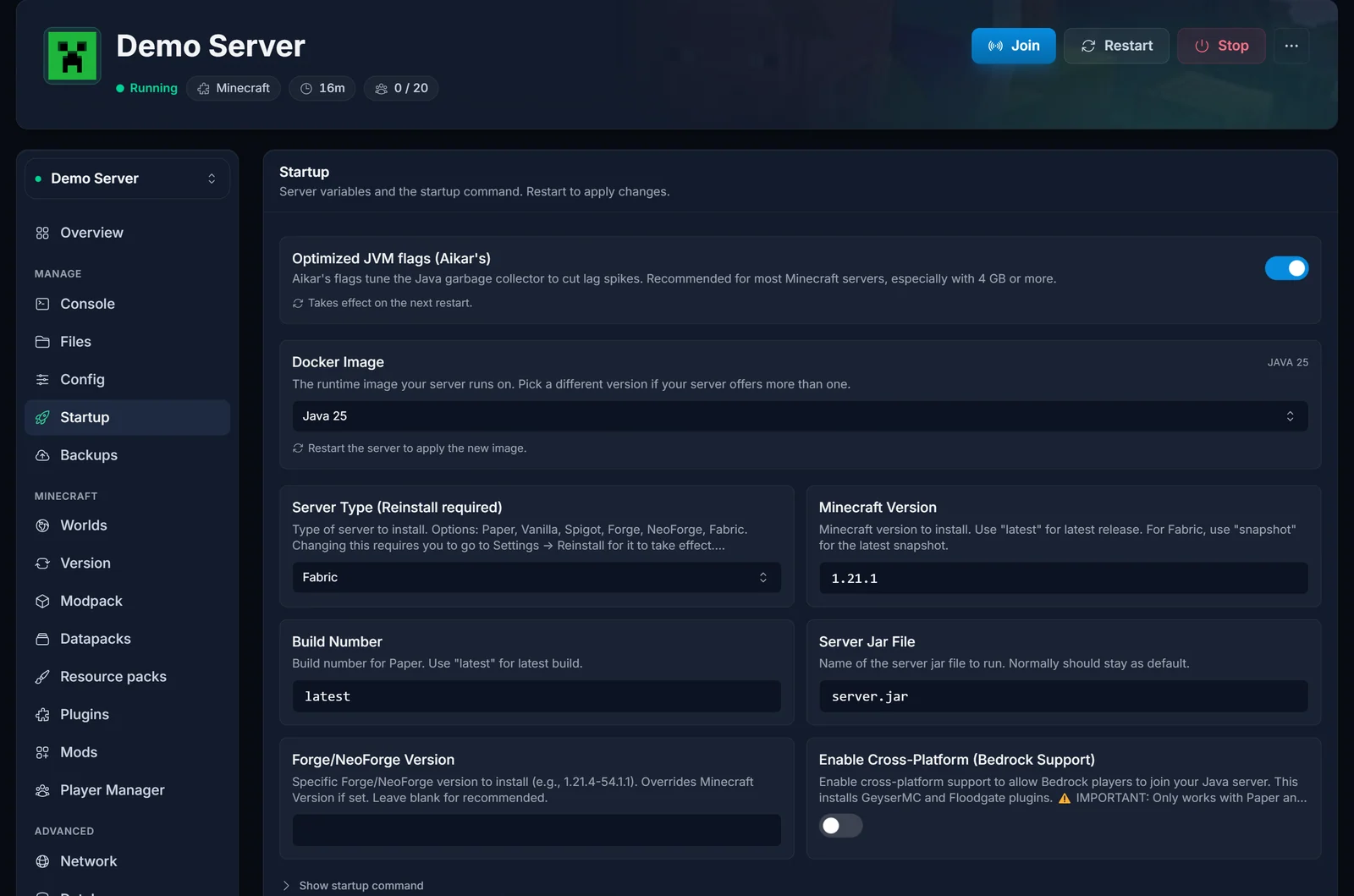Enable the Cross-Platform Bedrock Support toggle

pyautogui.click(x=840, y=826)
